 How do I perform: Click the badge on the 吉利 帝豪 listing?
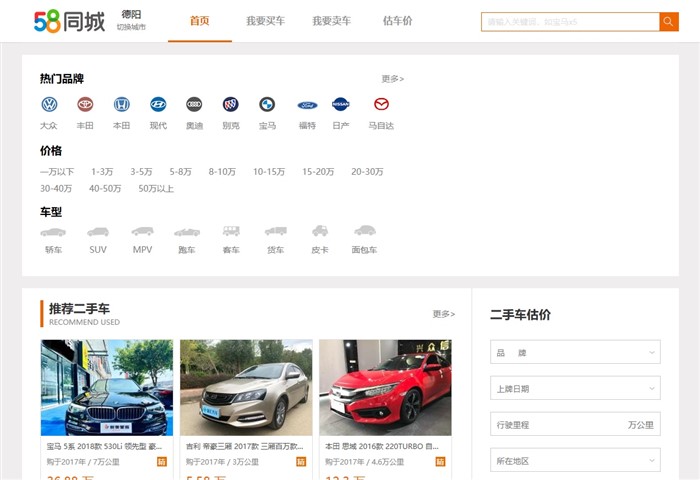tap(301, 462)
